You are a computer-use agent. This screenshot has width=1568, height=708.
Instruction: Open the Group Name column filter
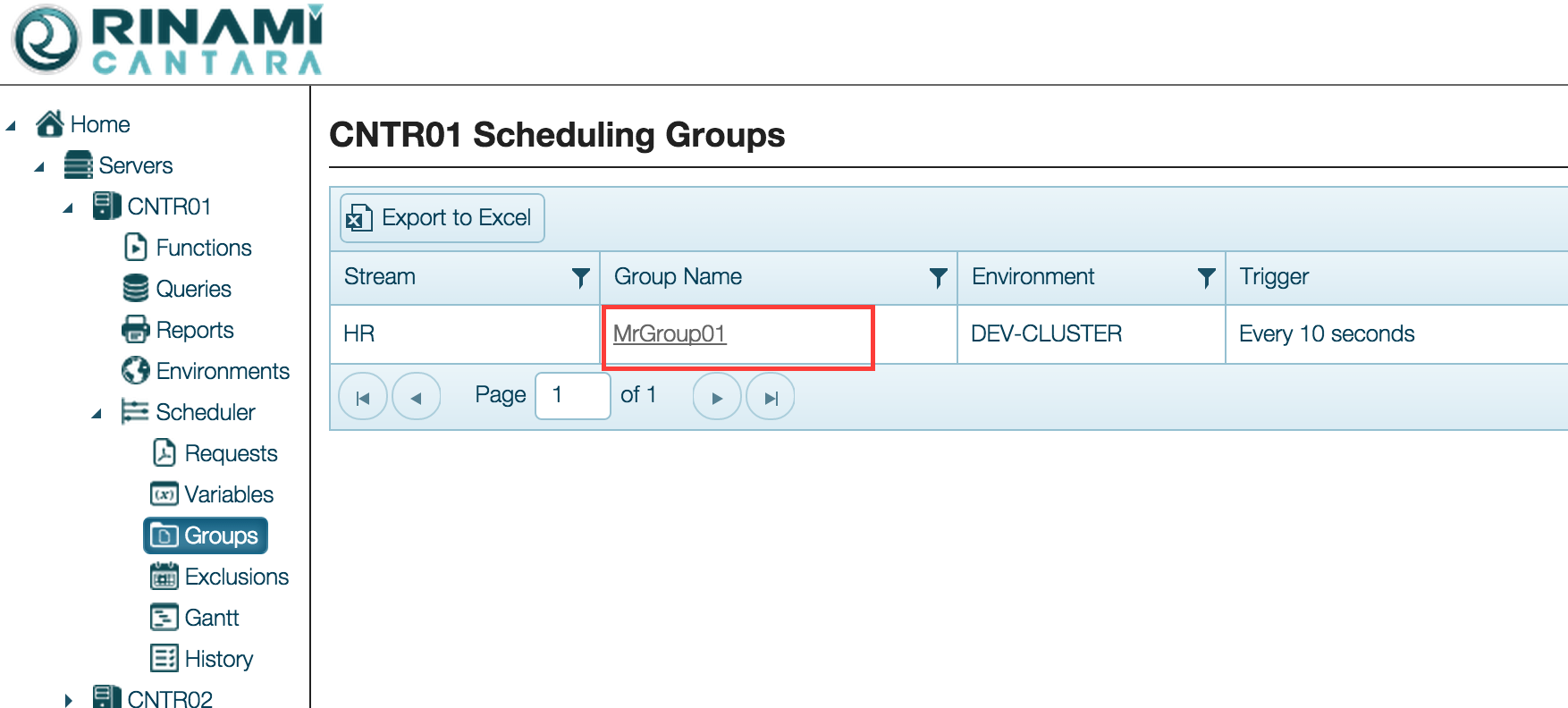[x=938, y=278]
